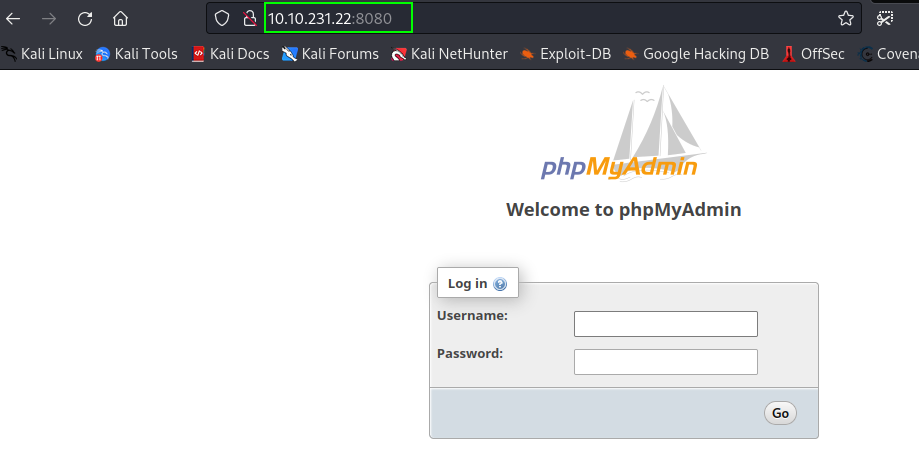Open the Google Hacking DB bookmark
This screenshot has width=919, height=476.
tap(696, 54)
